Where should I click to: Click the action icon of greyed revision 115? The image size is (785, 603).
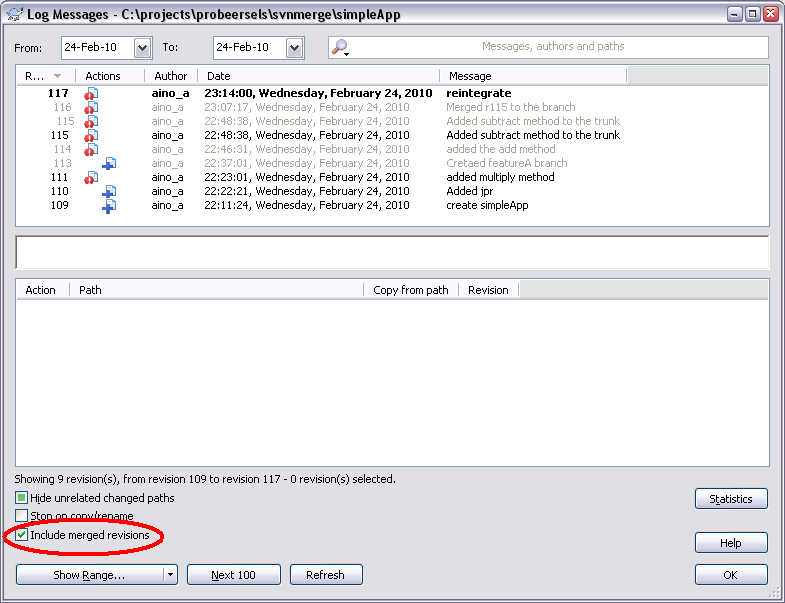click(x=91, y=121)
